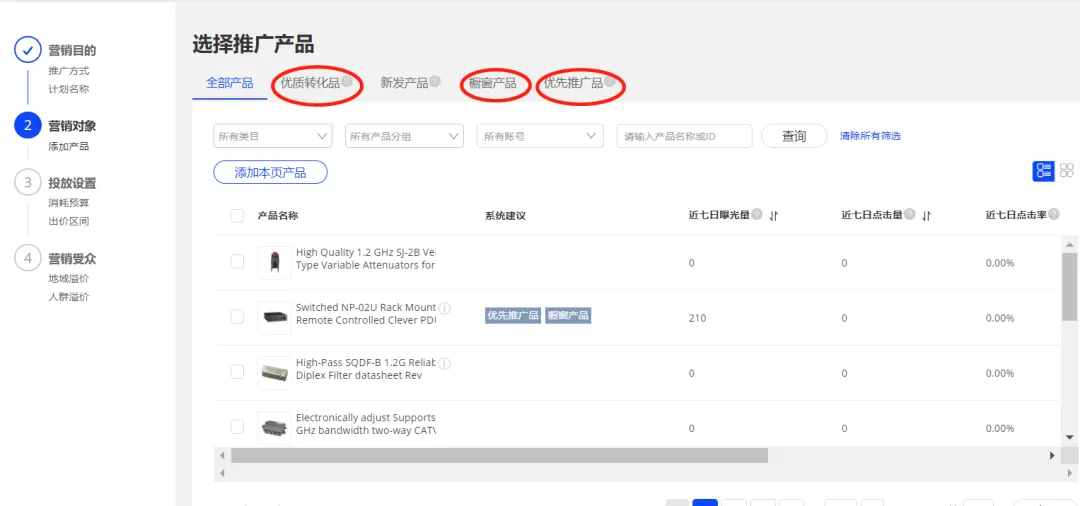Open the 所有账号 dropdown
The image size is (1080, 506).
pos(540,136)
